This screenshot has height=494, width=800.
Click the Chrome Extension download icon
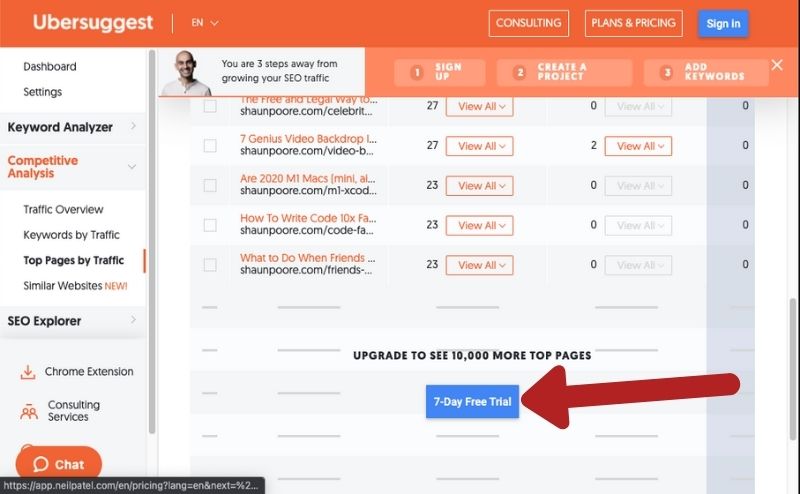[x=28, y=372]
